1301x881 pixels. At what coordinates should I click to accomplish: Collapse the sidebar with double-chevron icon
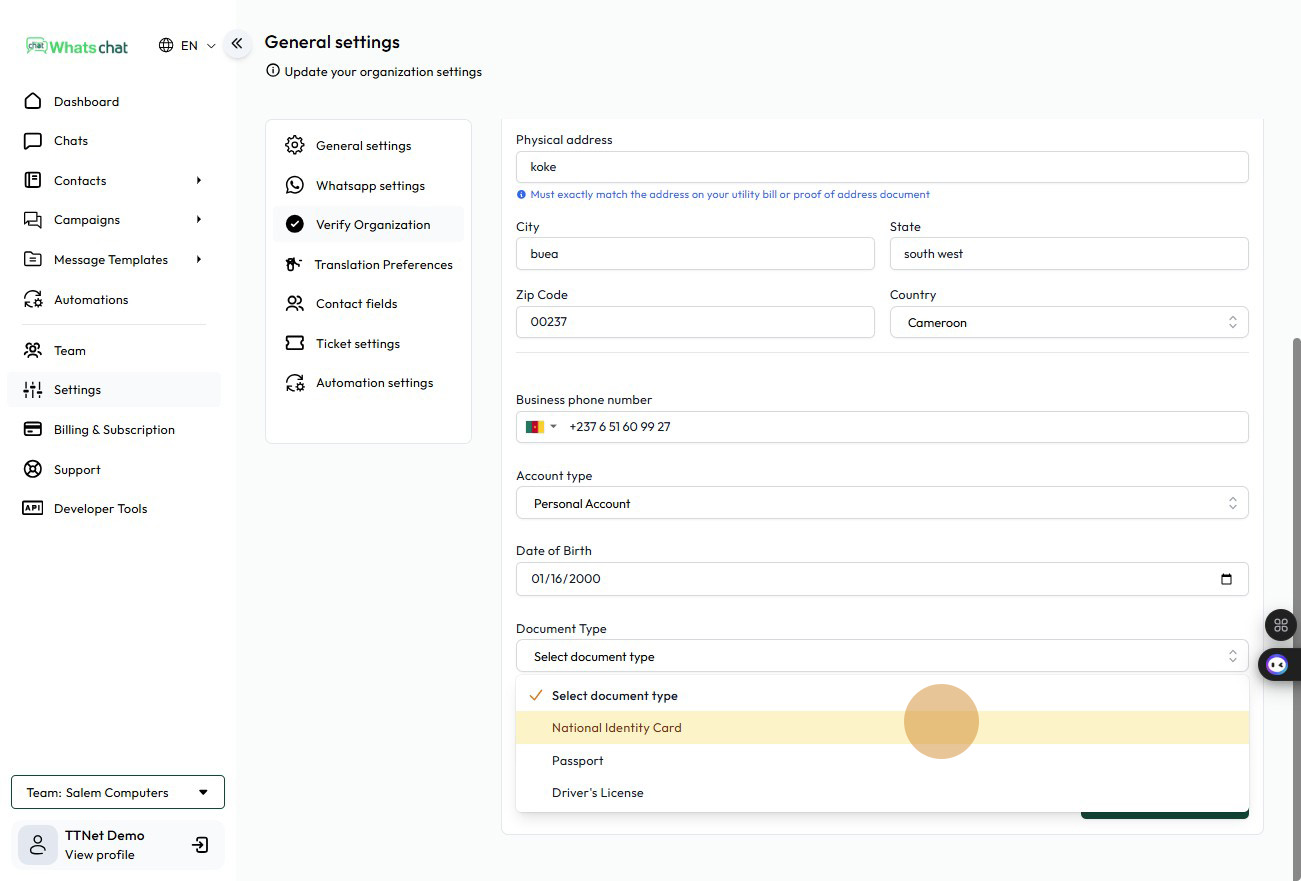click(x=237, y=44)
